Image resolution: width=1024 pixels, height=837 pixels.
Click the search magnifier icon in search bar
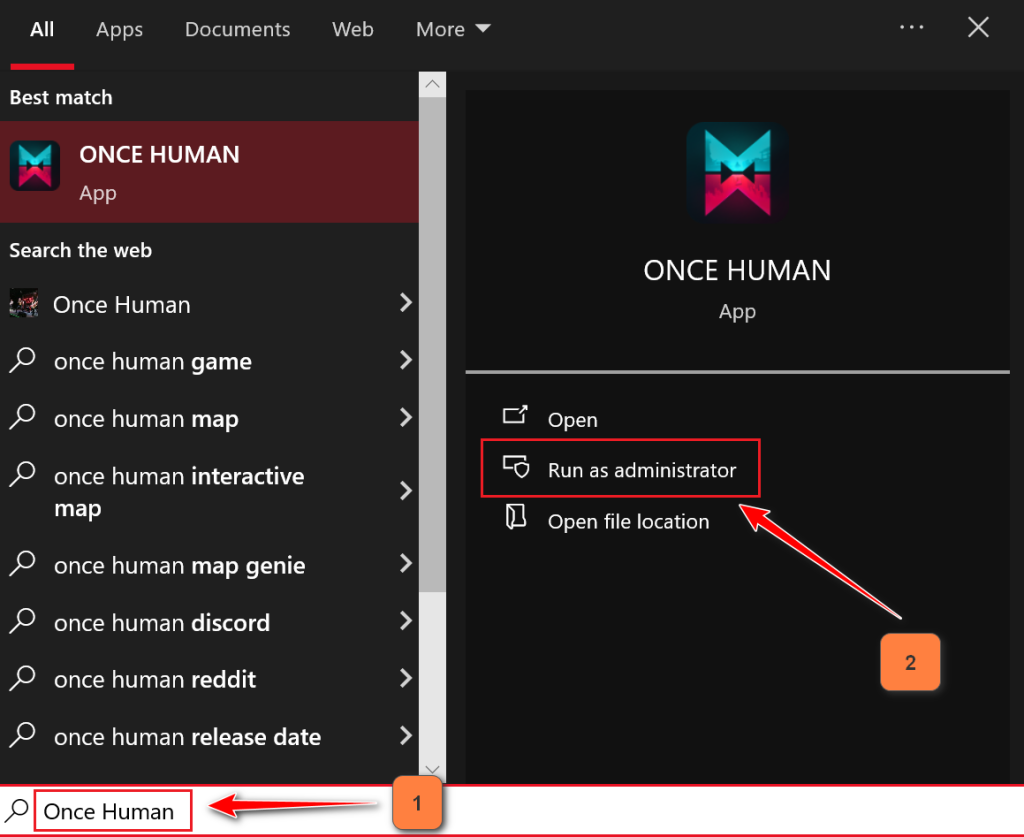pyautogui.click(x=17, y=810)
